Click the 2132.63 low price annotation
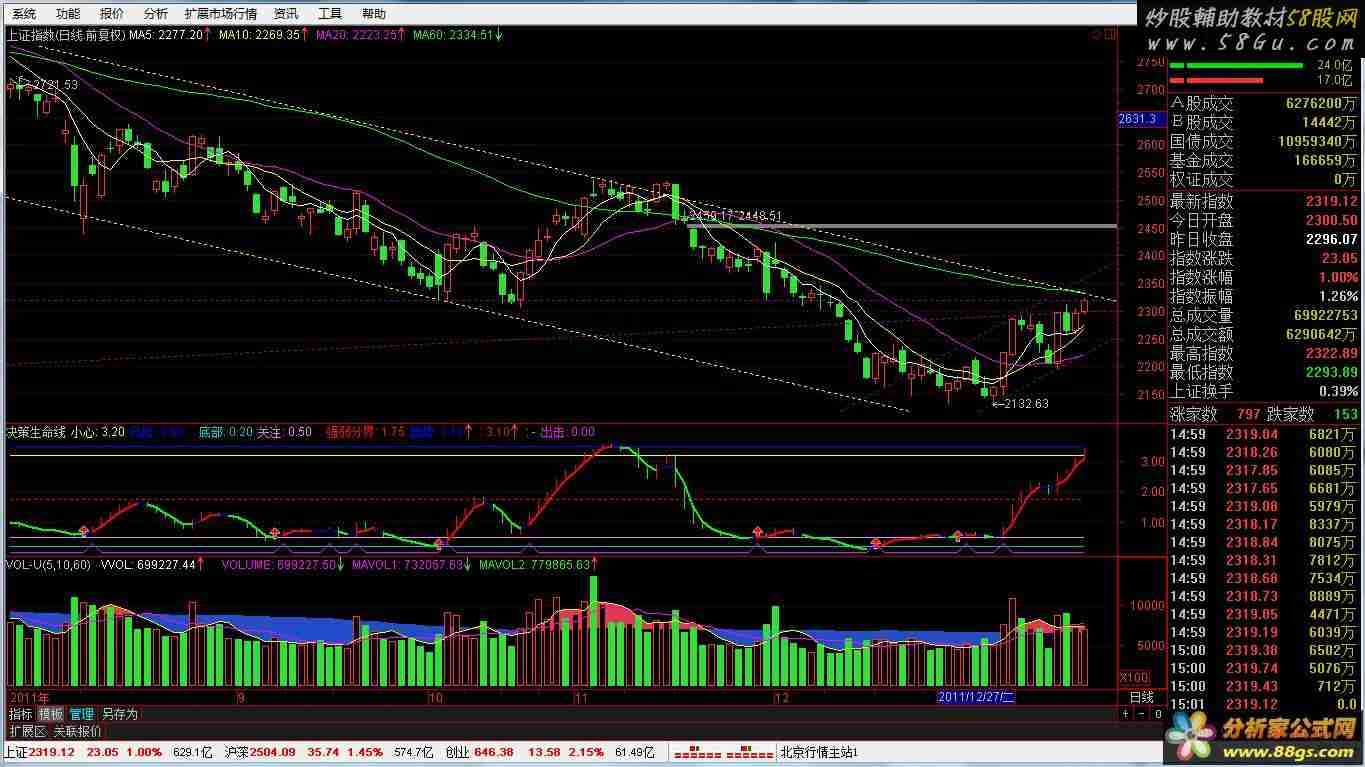Image resolution: width=1365 pixels, height=767 pixels. coord(1021,404)
